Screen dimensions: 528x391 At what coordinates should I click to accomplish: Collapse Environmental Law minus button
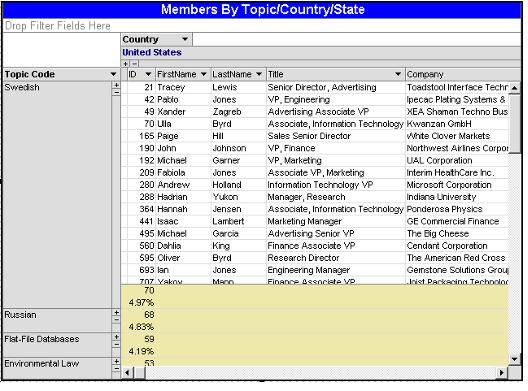click(x=116, y=368)
